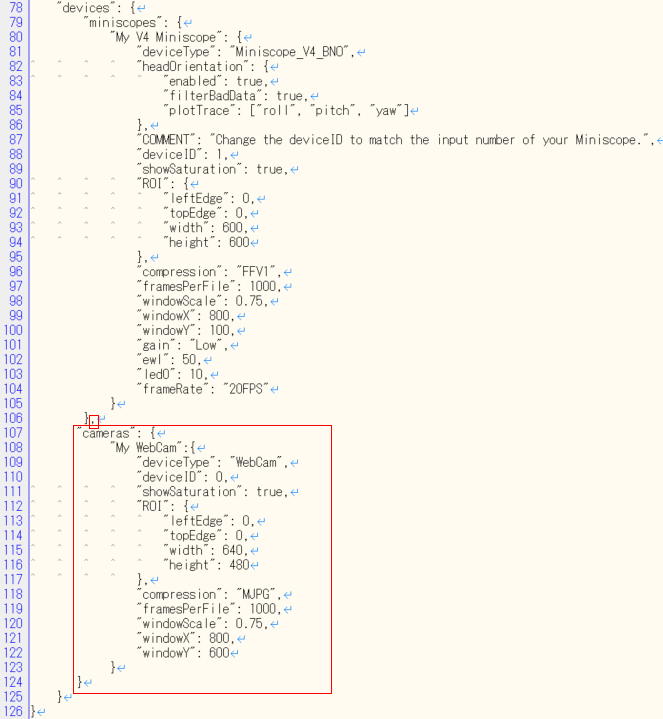Click the "plotTrace" key text

pos(202,111)
